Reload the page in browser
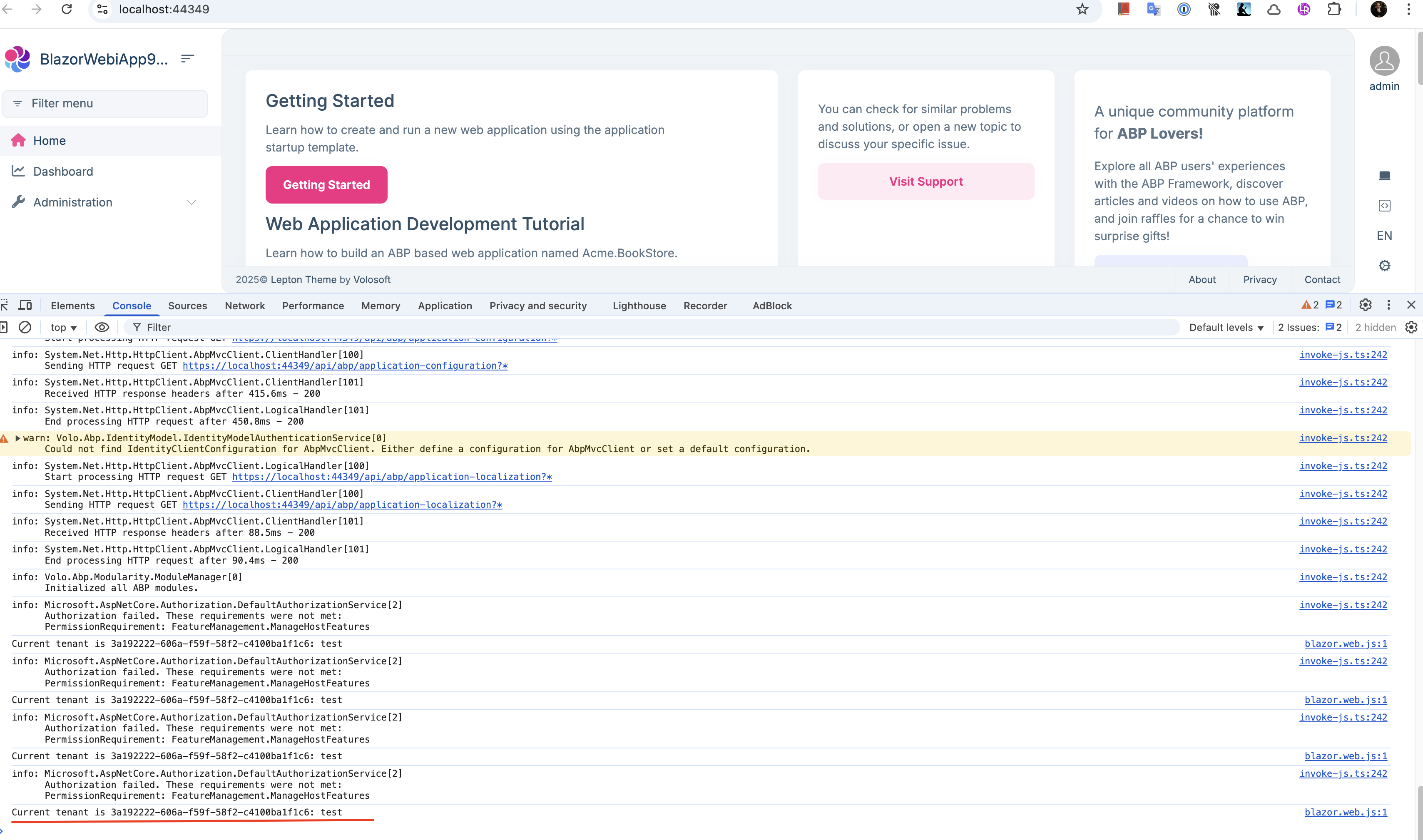 [67, 9]
